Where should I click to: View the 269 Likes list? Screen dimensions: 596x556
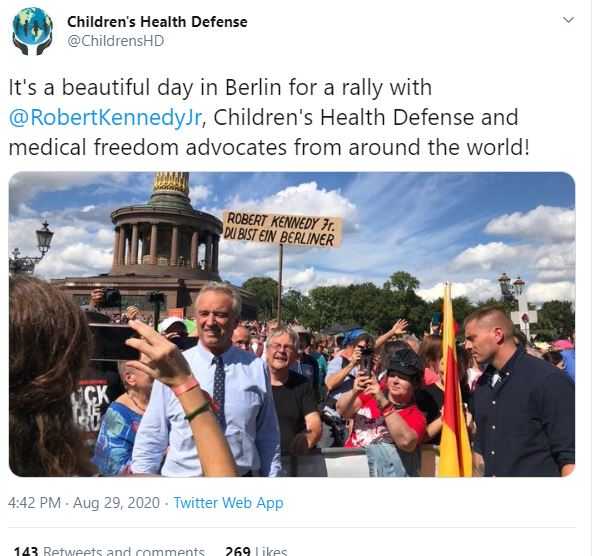tap(256, 551)
